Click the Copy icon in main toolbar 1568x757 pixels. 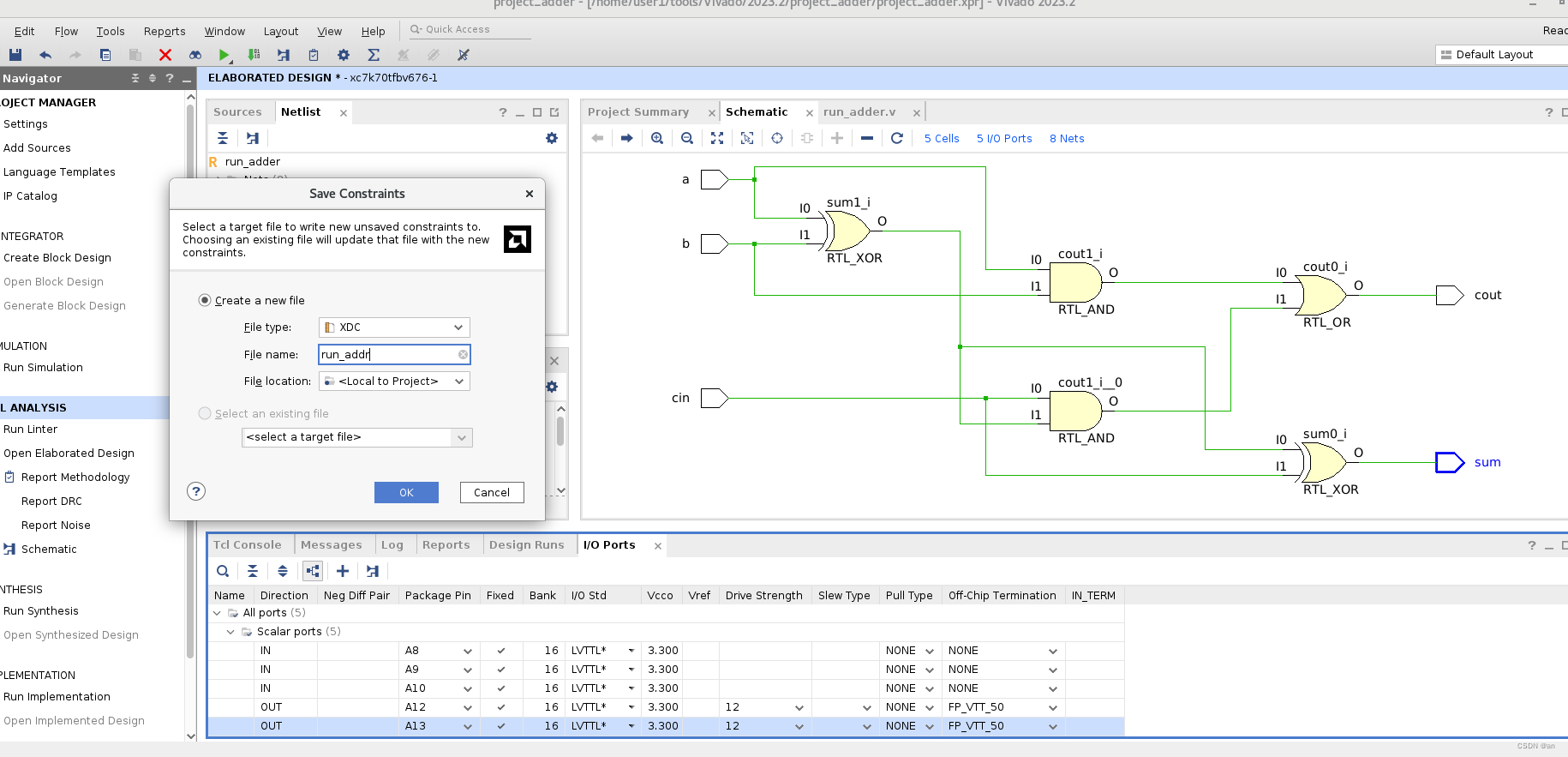pos(105,55)
